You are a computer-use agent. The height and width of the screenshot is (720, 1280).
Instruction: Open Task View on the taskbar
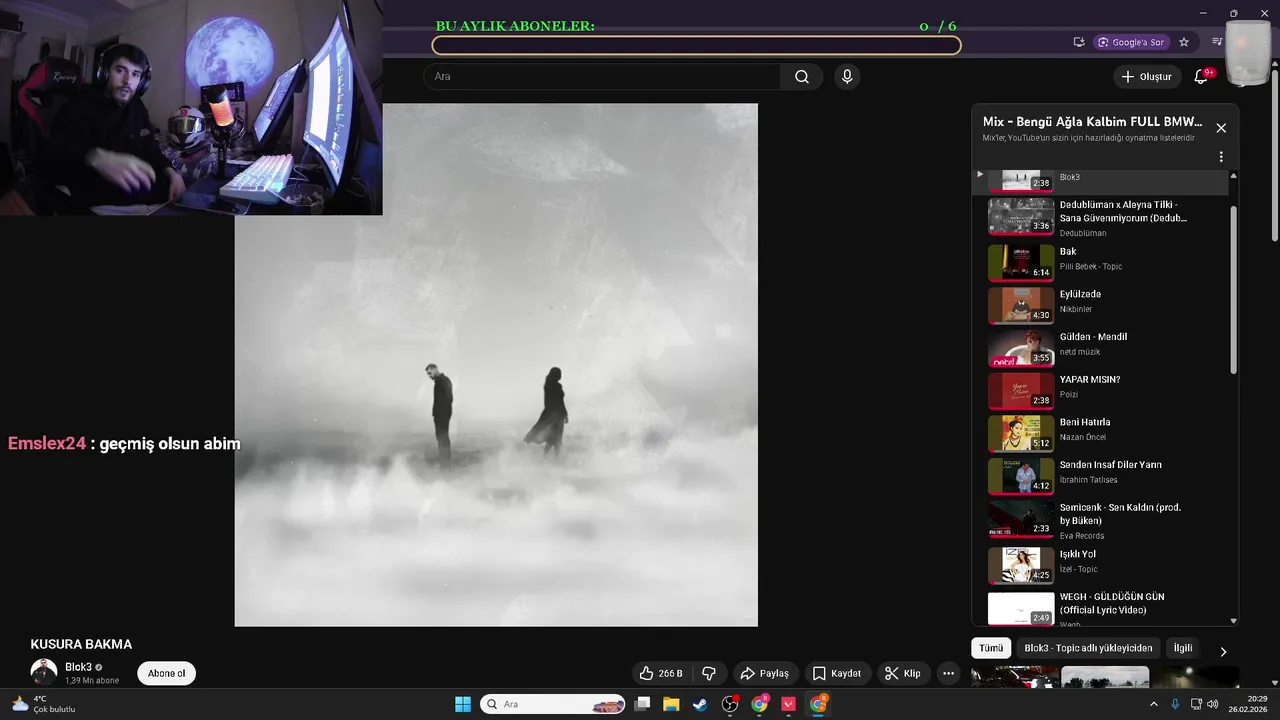tap(643, 704)
